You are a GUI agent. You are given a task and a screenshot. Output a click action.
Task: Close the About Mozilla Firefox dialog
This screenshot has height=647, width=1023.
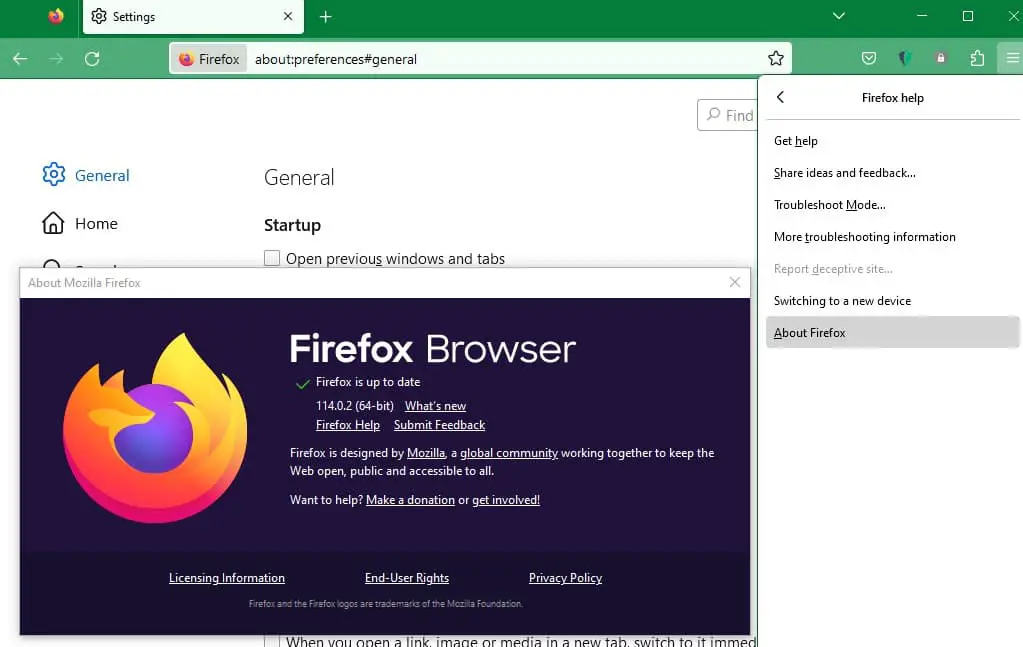point(735,282)
